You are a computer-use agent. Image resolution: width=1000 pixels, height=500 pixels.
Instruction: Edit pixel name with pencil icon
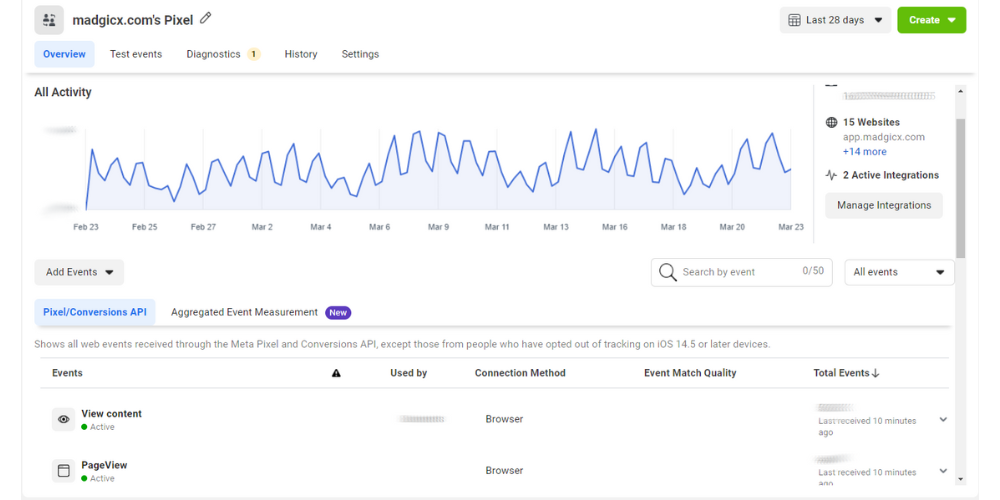coord(205,18)
